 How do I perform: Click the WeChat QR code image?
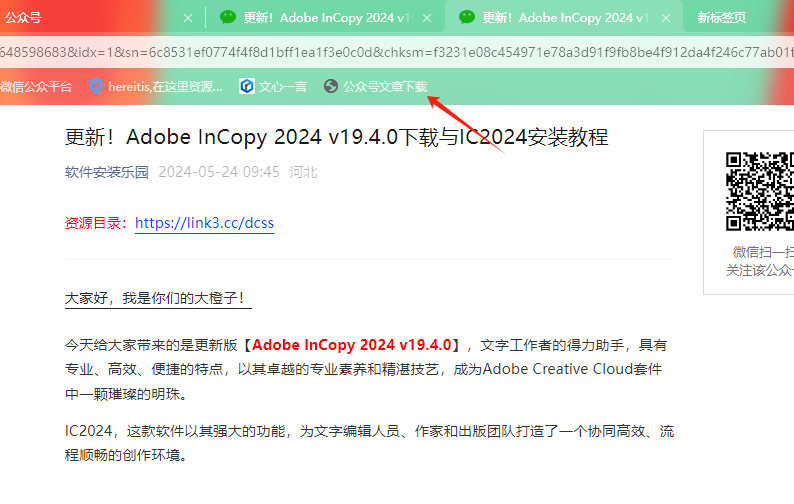click(x=760, y=191)
